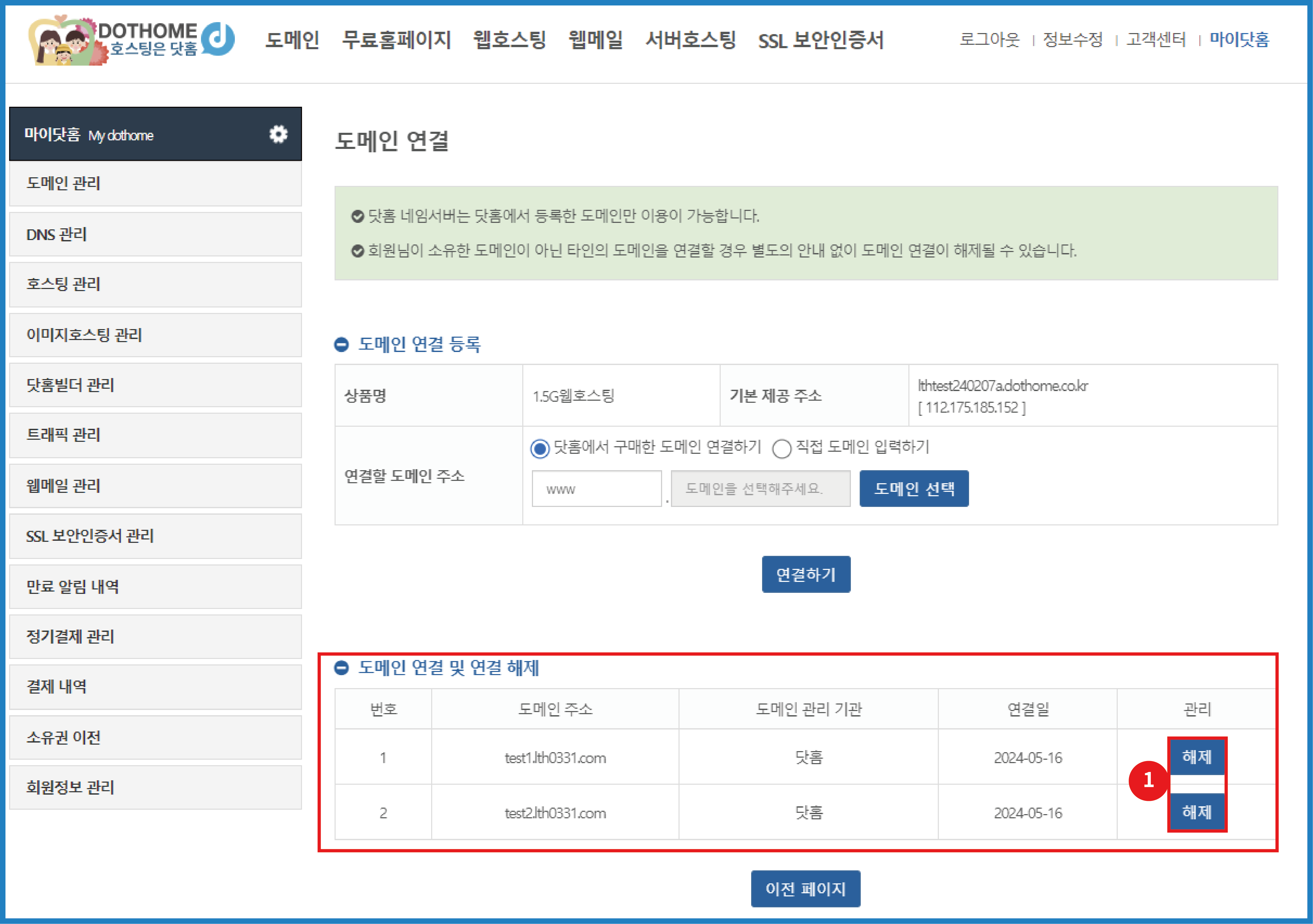Collapse the 도메인 연결 등록 section icon
This screenshot has width=1313, height=924.
pos(341,344)
